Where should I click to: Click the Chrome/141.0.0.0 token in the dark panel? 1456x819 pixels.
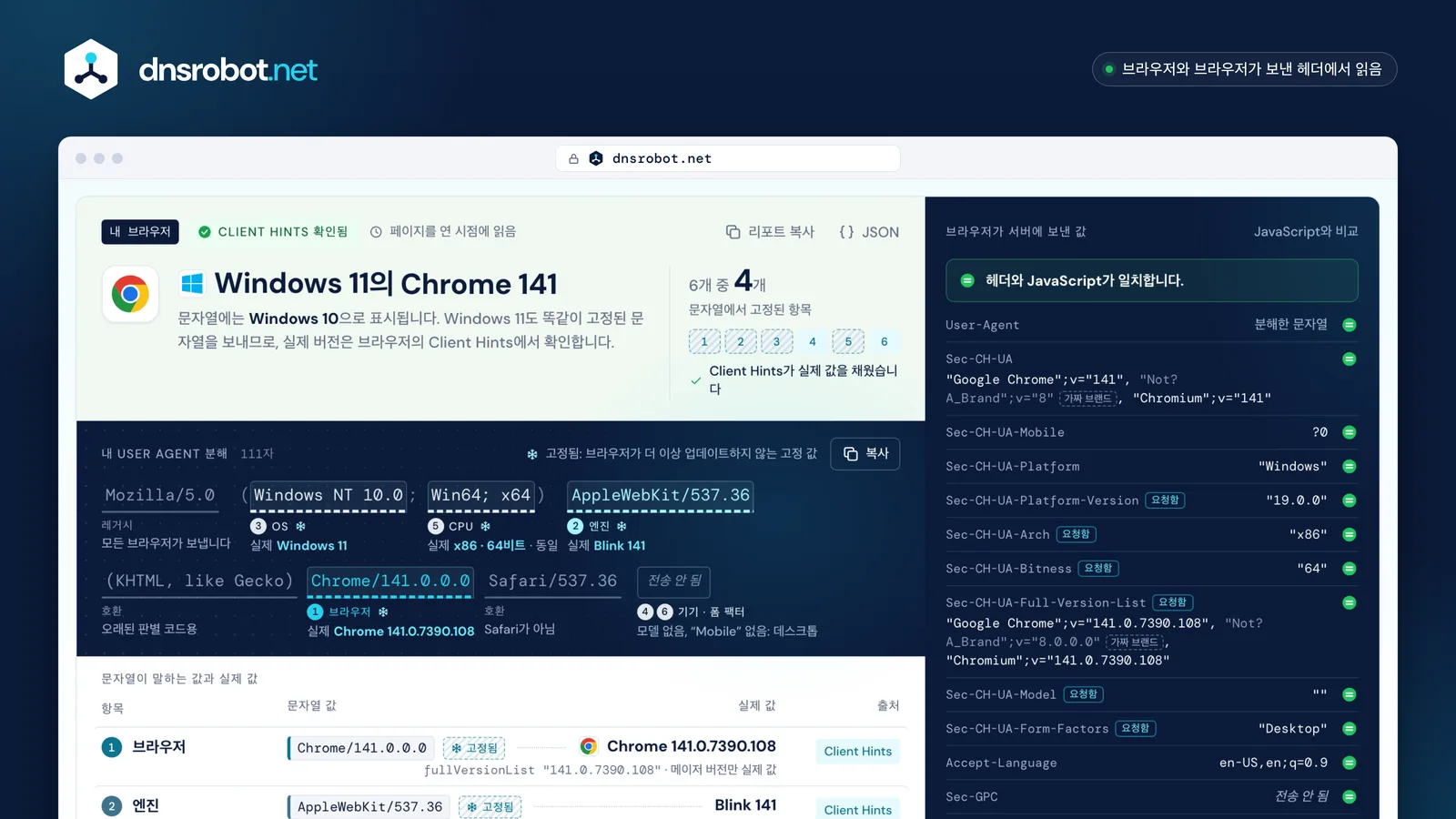click(x=390, y=581)
